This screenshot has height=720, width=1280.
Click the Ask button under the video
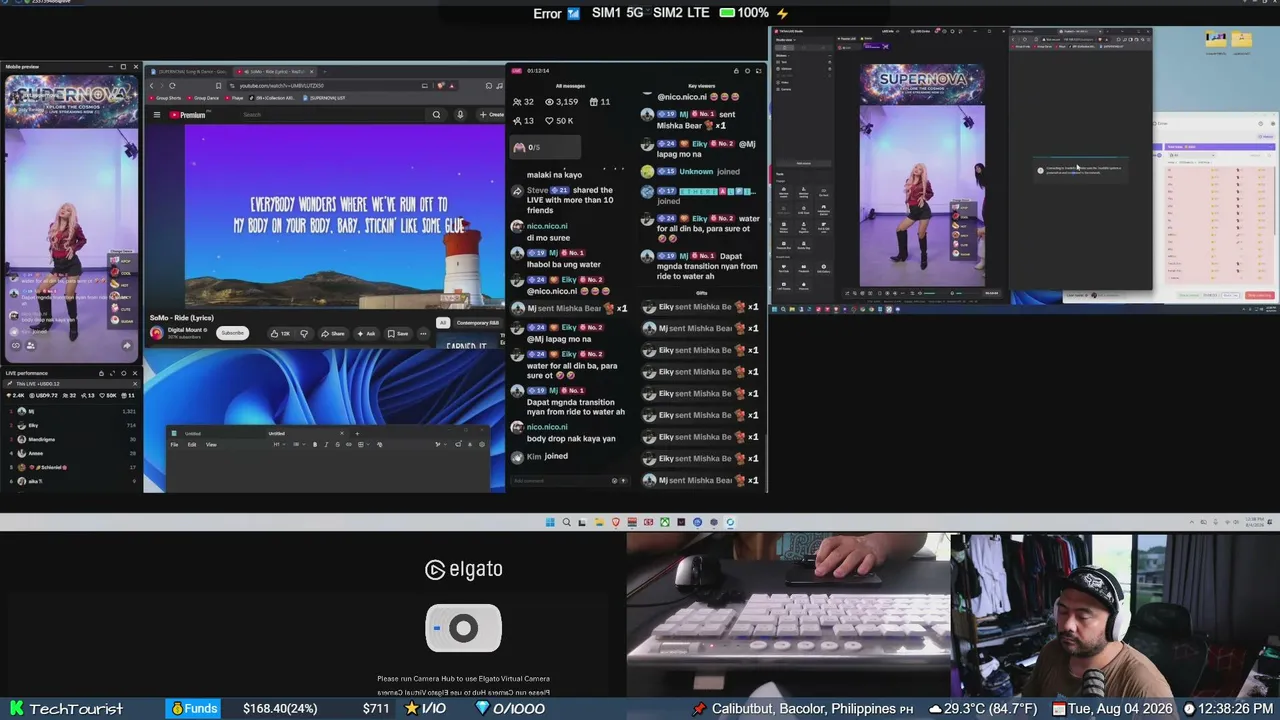pyautogui.click(x=366, y=333)
